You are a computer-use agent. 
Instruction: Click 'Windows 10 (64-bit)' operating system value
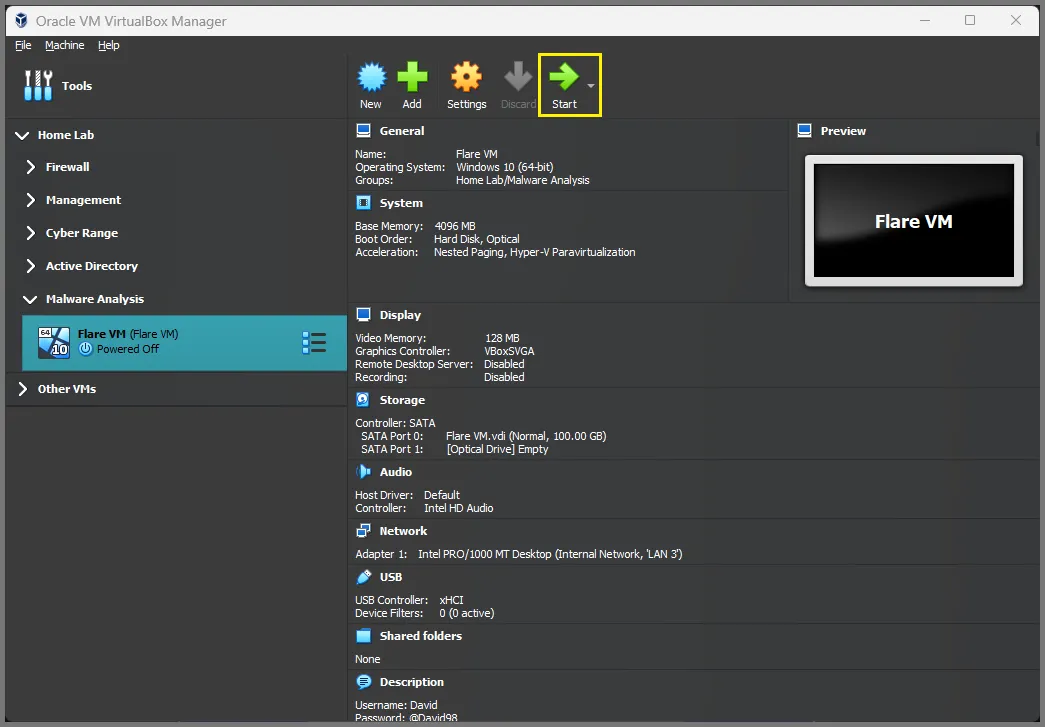click(505, 167)
